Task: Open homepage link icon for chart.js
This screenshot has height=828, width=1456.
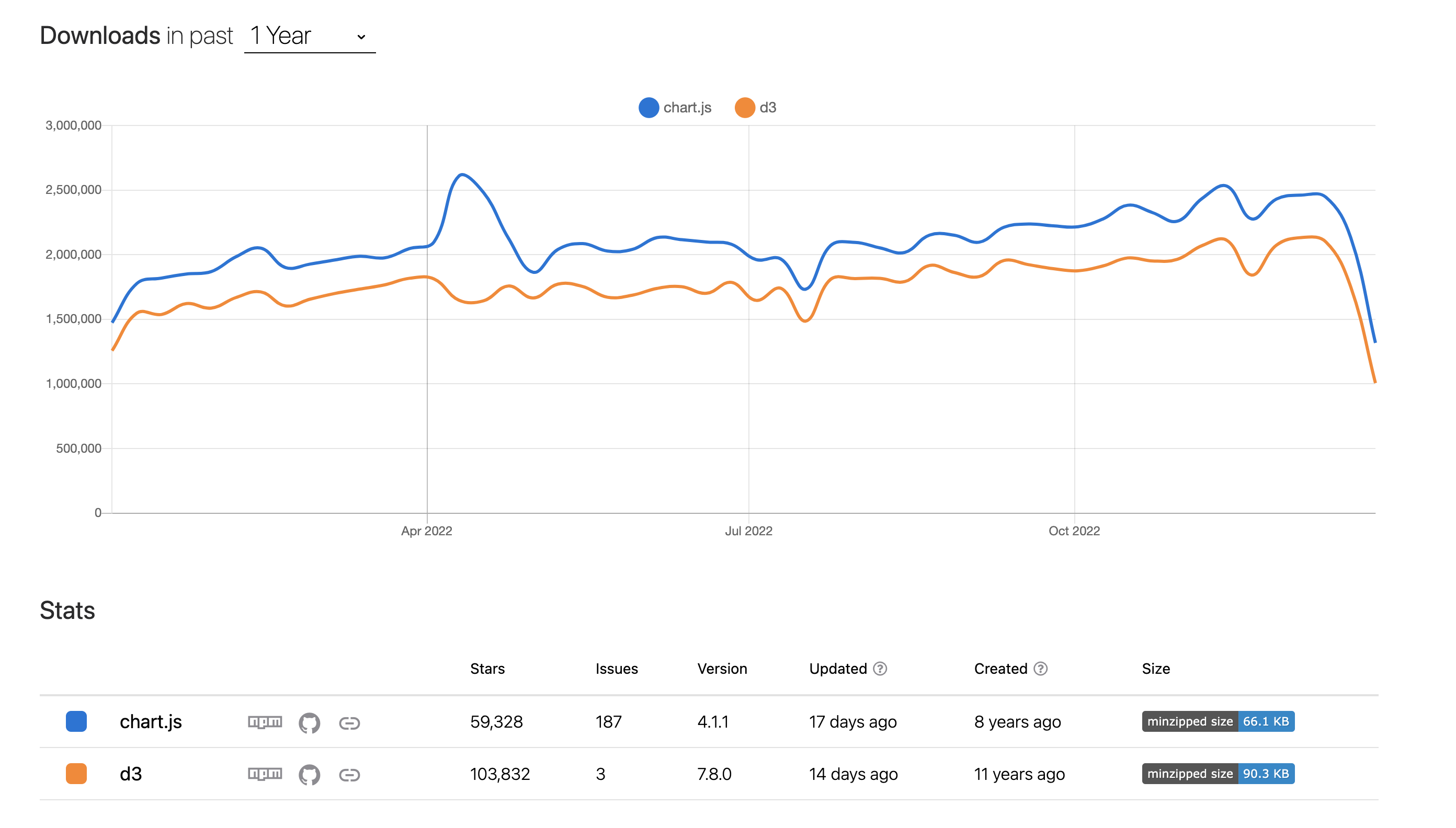Action: pyautogui.click(x=349, y=723)
